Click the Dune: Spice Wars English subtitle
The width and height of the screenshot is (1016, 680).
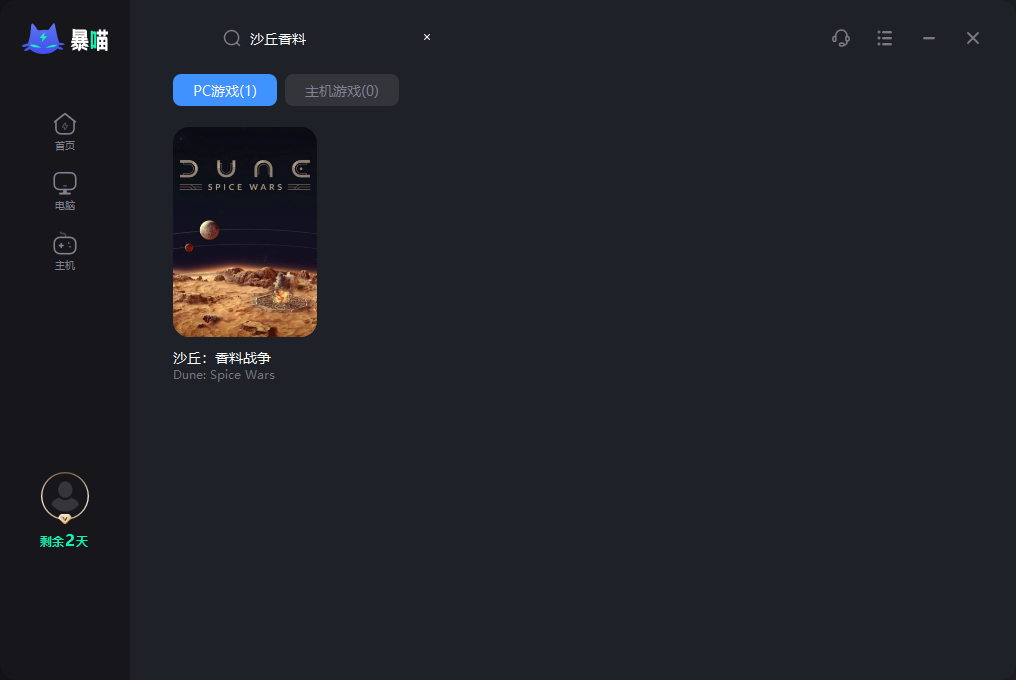click(224, 375)
